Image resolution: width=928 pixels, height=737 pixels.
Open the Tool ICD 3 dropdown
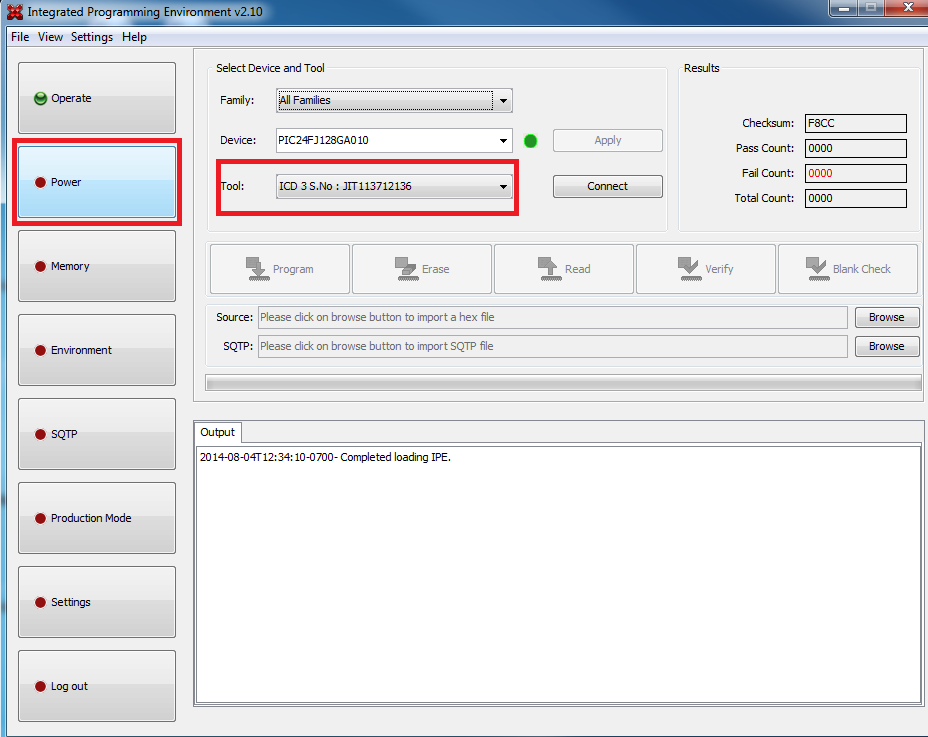click(503, 186)
